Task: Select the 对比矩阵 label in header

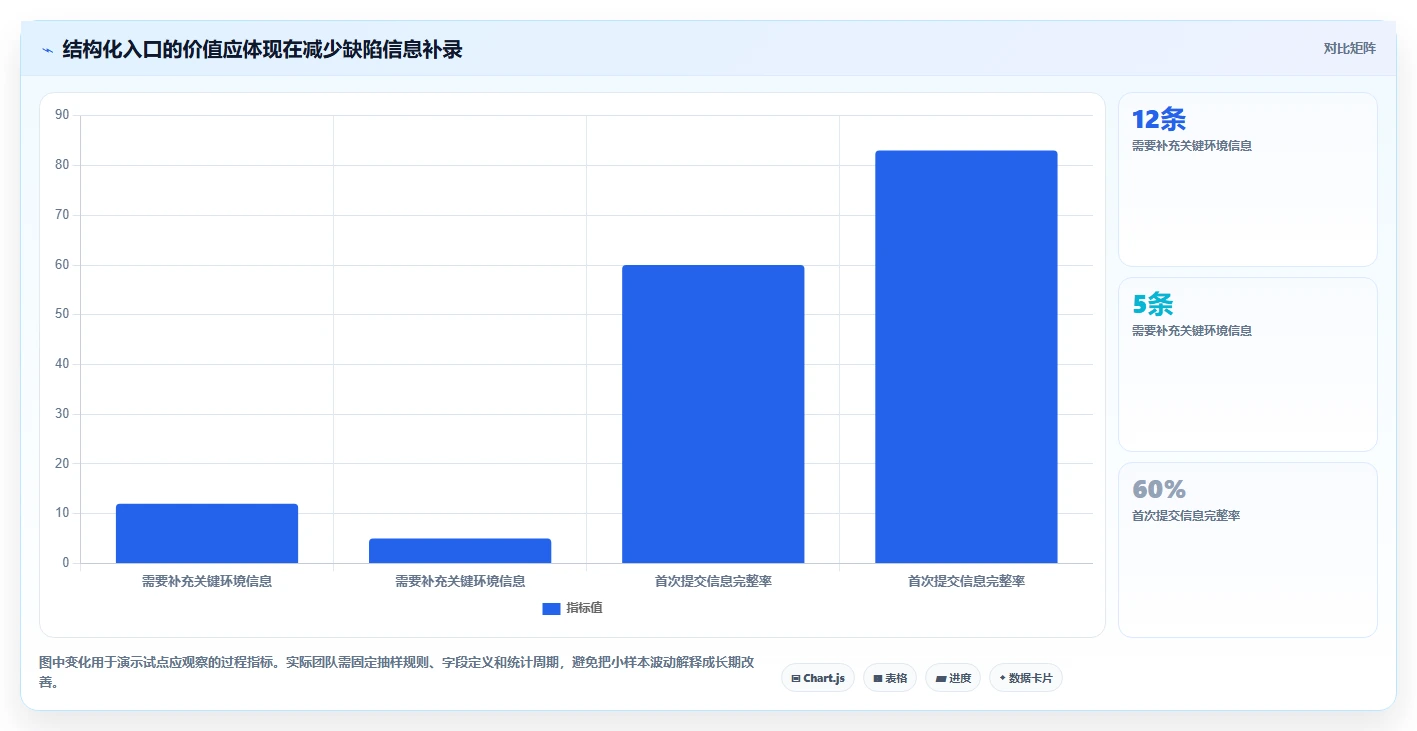Action: 1349,48
